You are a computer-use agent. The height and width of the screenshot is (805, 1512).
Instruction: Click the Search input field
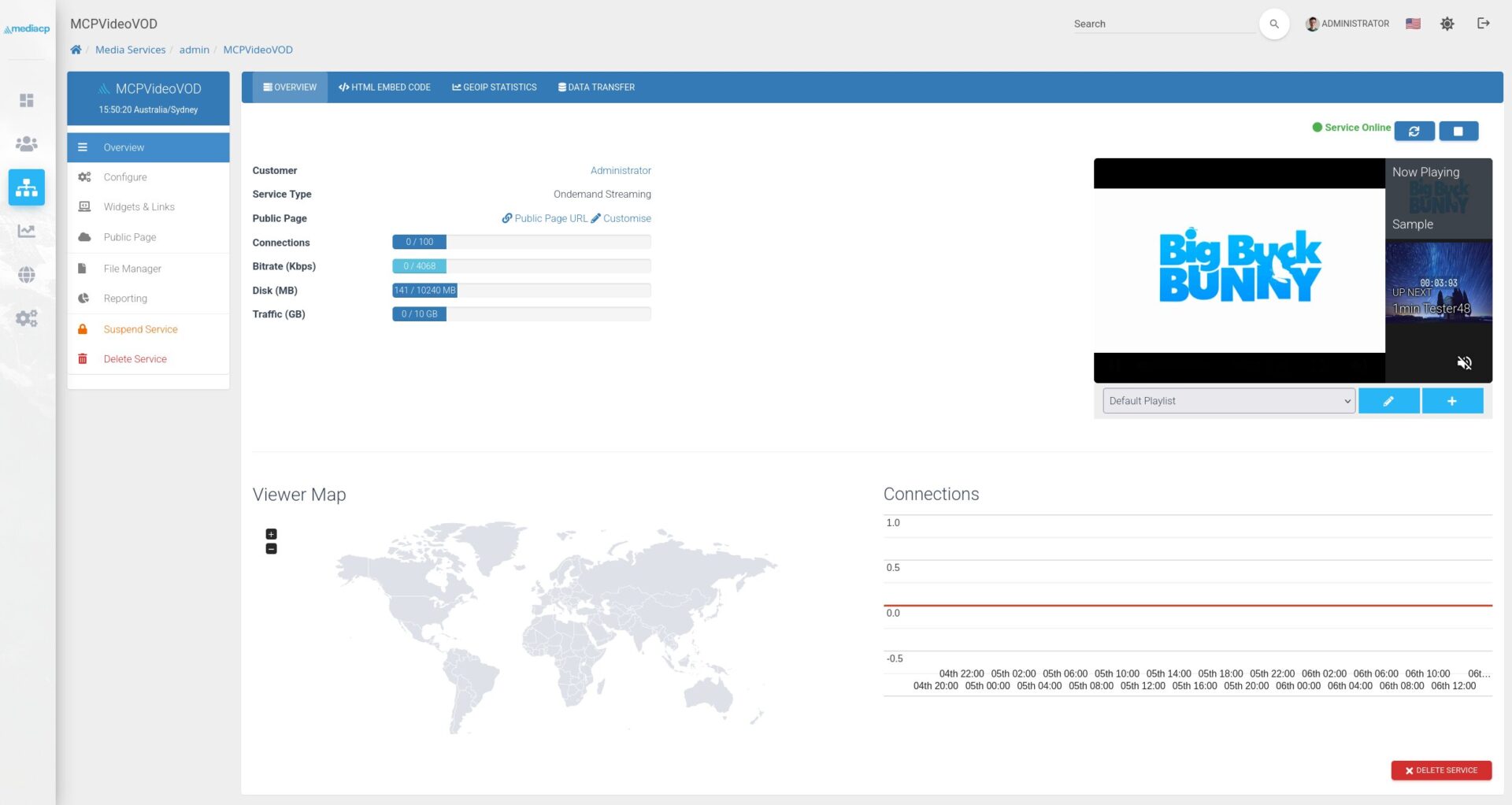(1162, 24)
